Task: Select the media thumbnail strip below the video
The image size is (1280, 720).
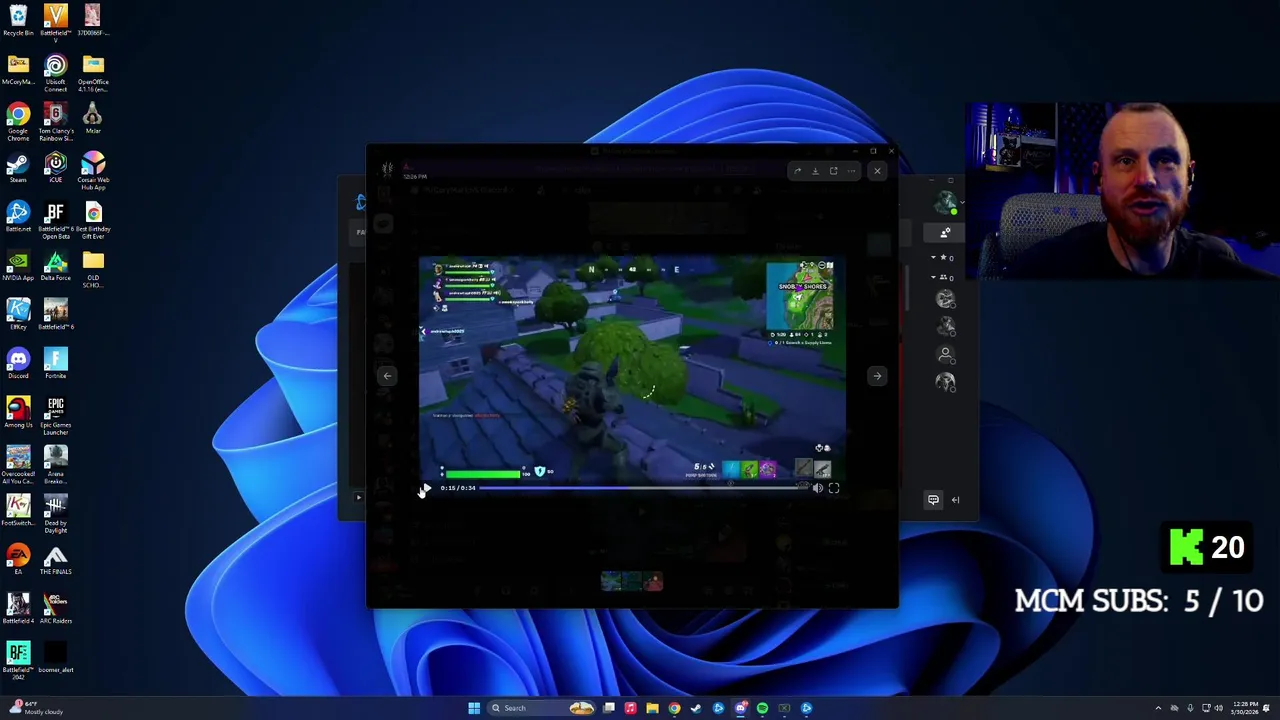Action: 631,581
